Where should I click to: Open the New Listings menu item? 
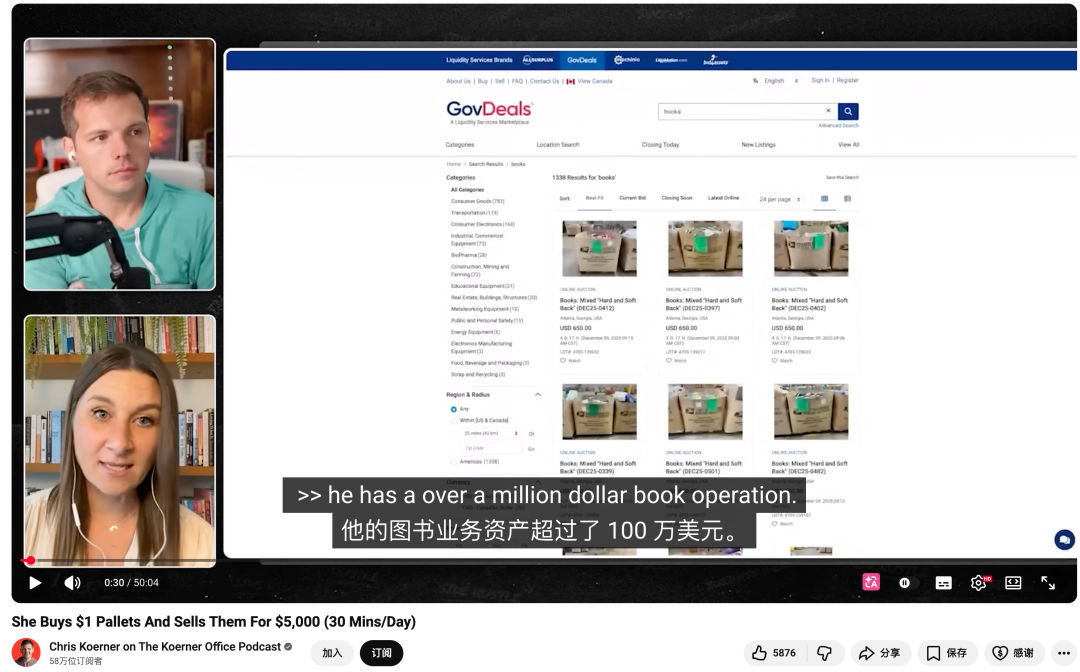pyautogui.click(x=758, y=145)
